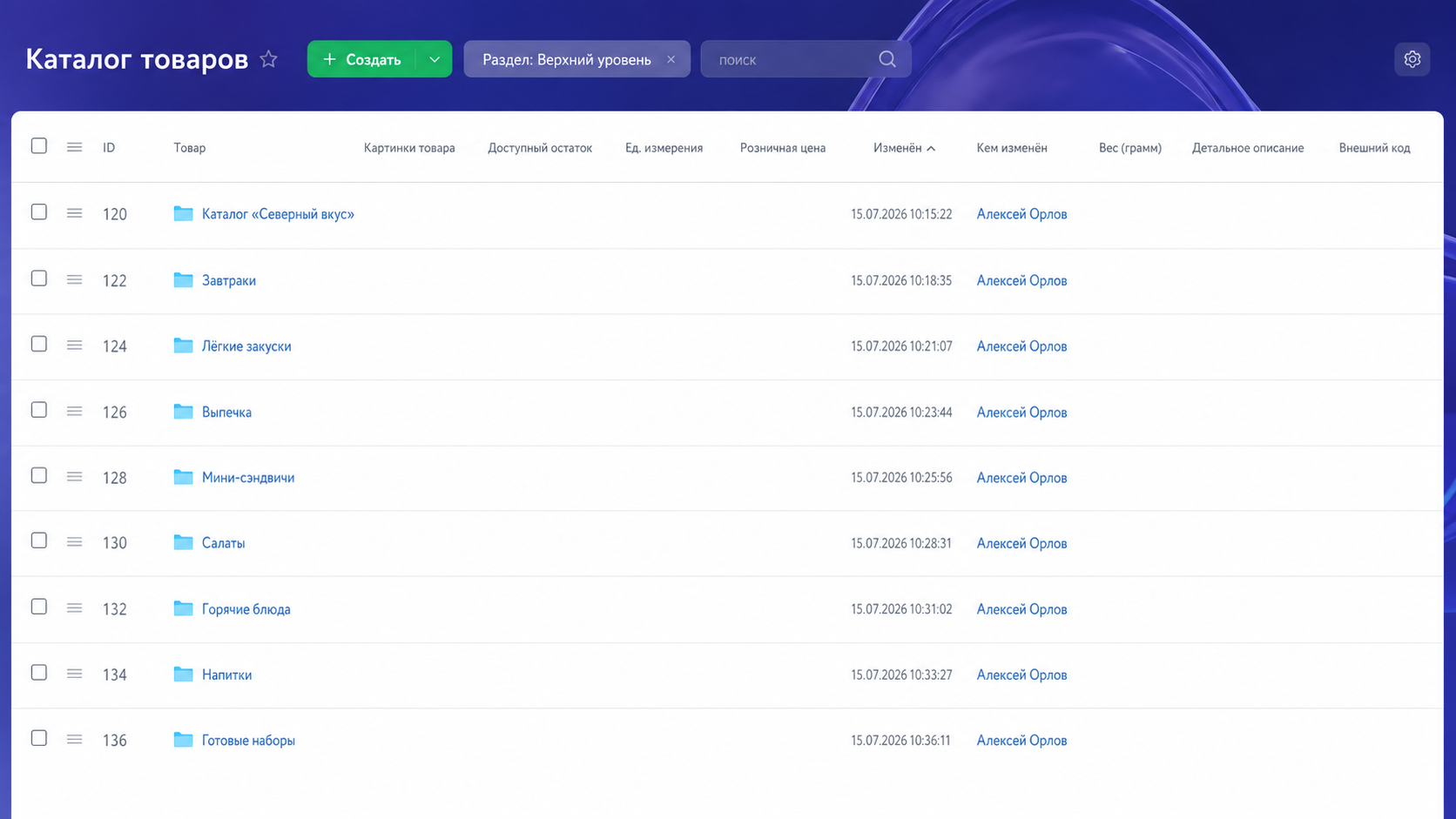Viewport: 1456px width, 819px height.
Task: Click the Кем изменён column header
Action: click(1012, 148)
